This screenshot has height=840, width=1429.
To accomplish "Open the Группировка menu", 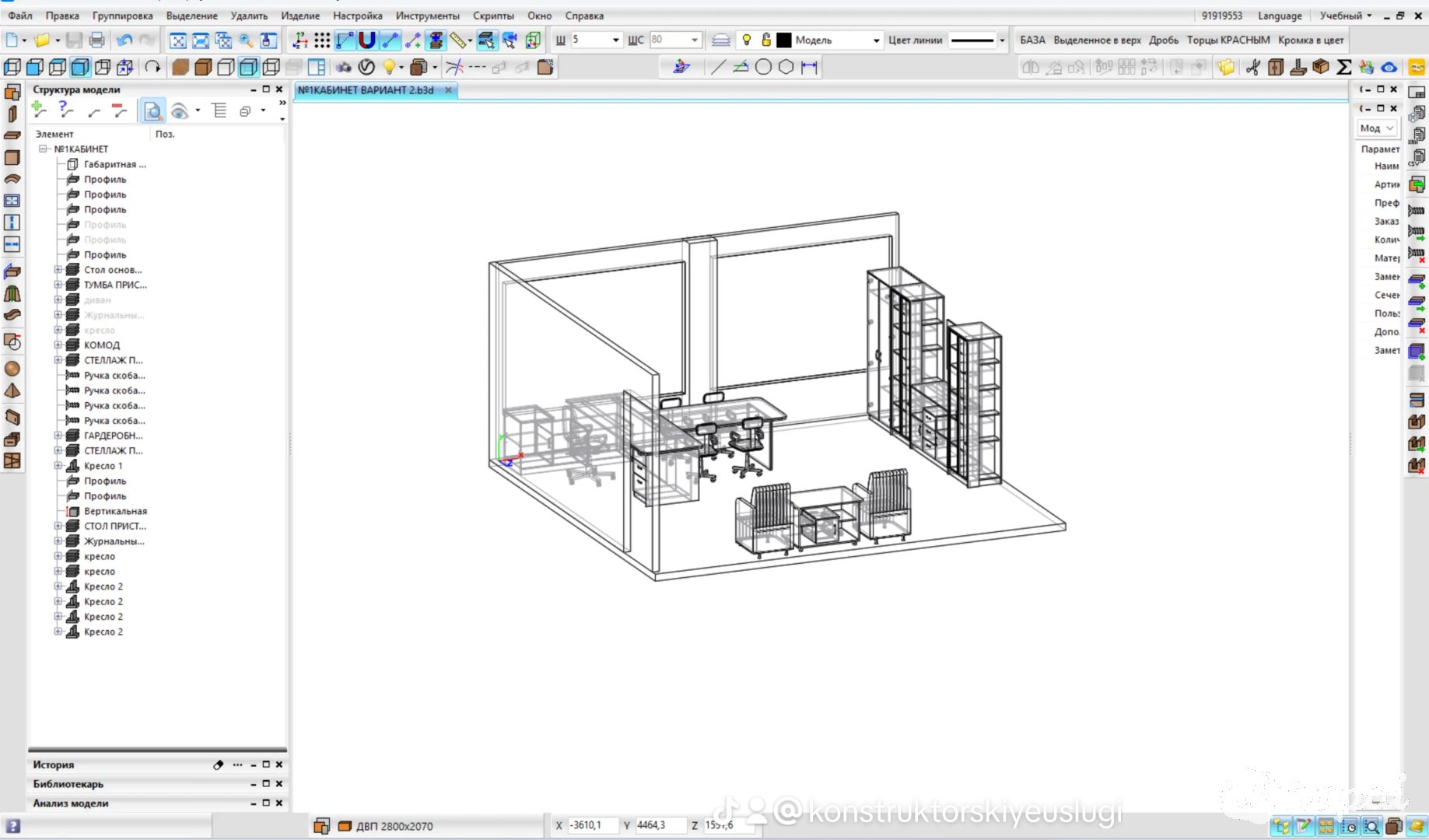I will tap(123, 16).
